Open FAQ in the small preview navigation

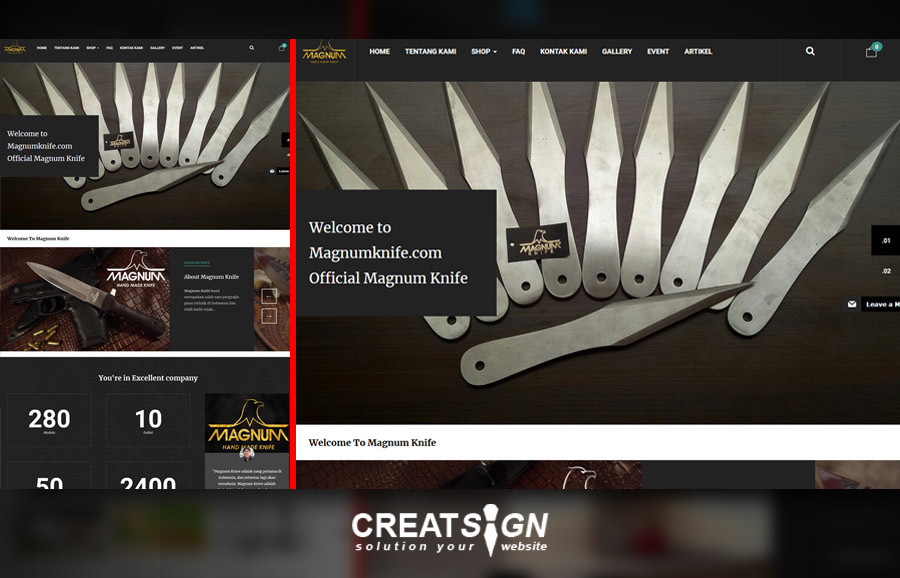click(109, 48)
